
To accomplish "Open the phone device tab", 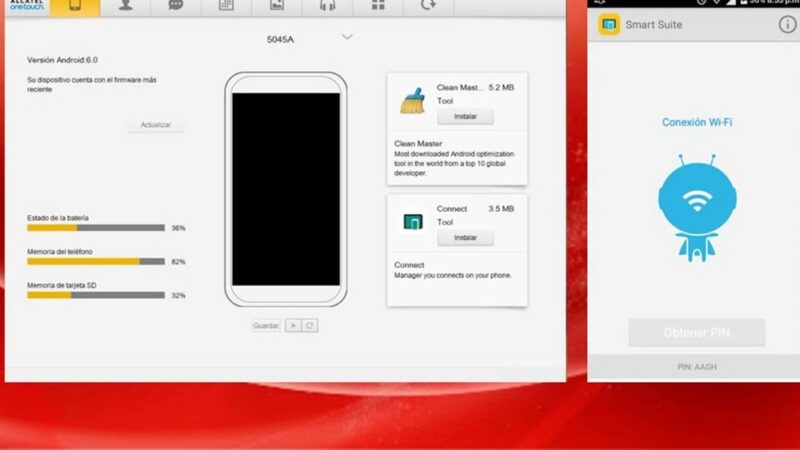I will click(75, 7).
